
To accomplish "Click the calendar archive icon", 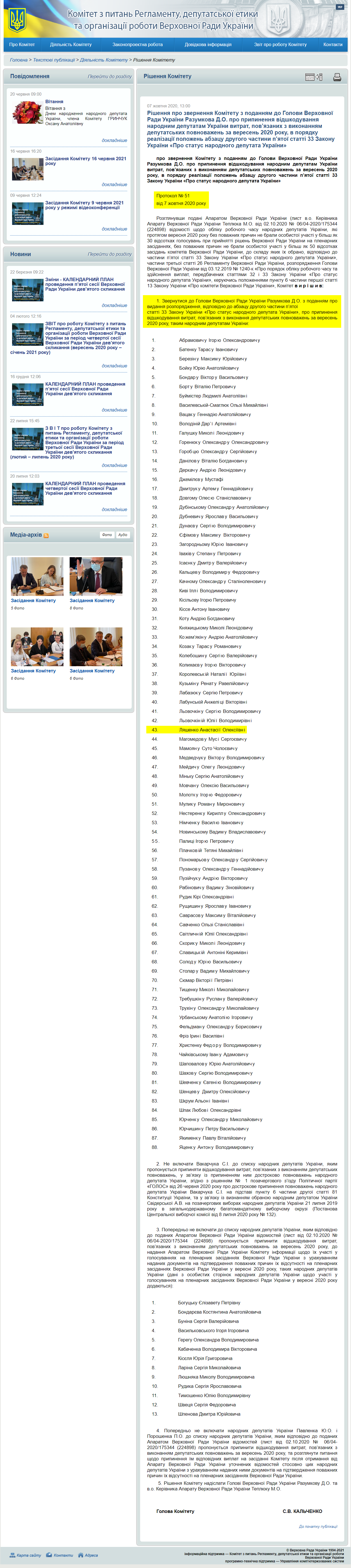I will pyautogui.click(x=314, y=77).
